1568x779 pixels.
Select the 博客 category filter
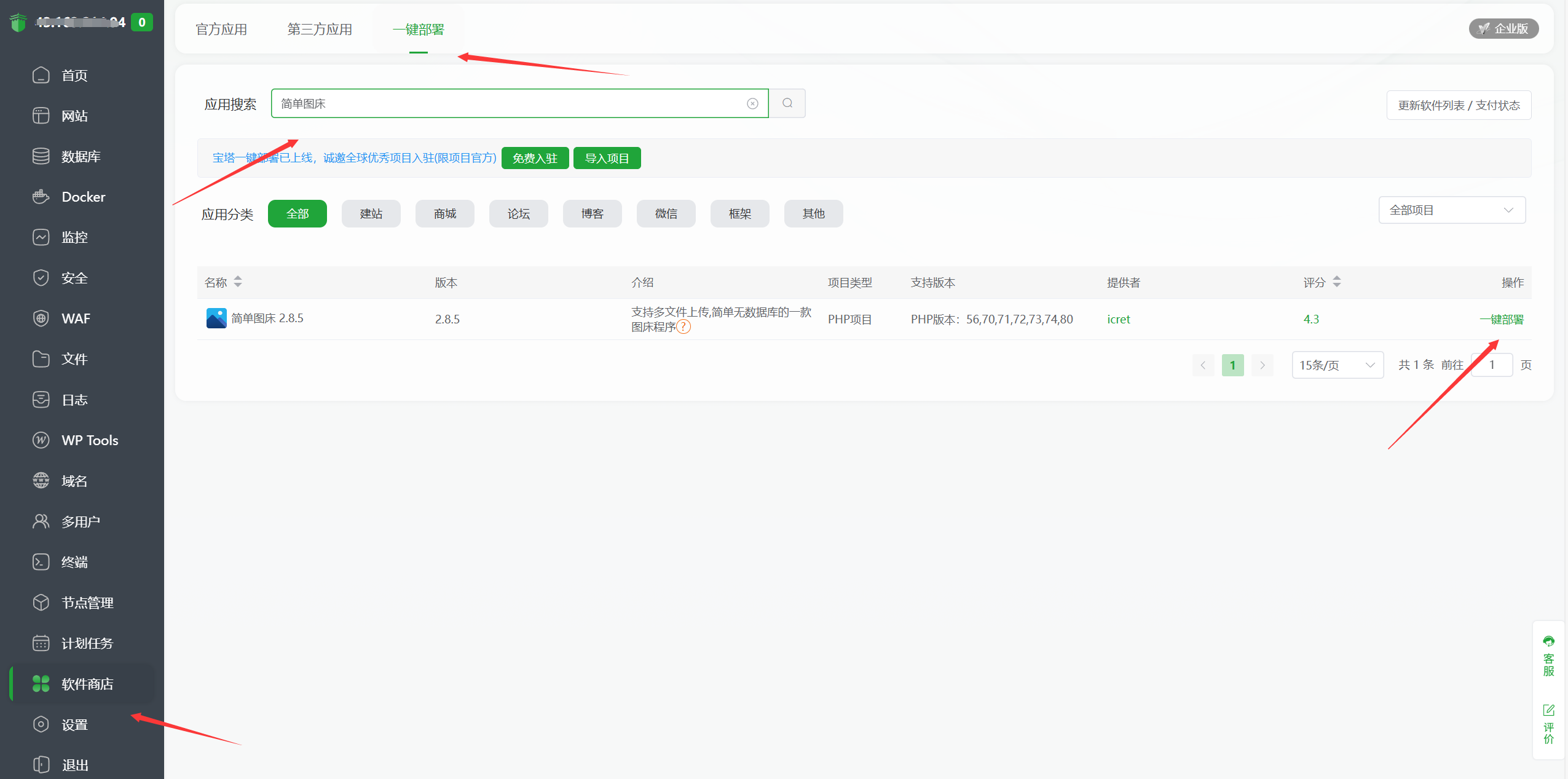click(591, 213)
